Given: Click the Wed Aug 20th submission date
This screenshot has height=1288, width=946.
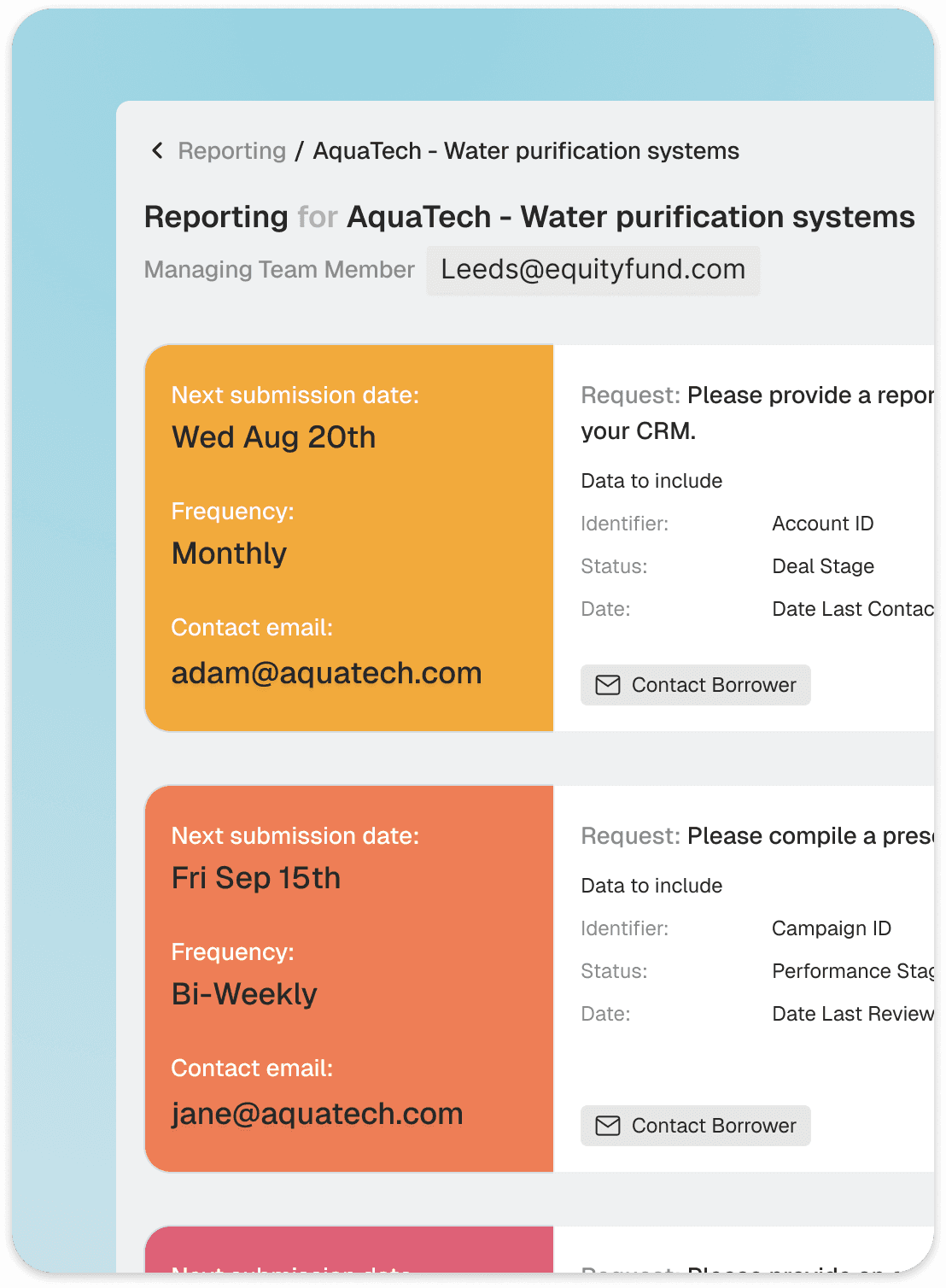Looking at the screenshot, I should (273, 437).
